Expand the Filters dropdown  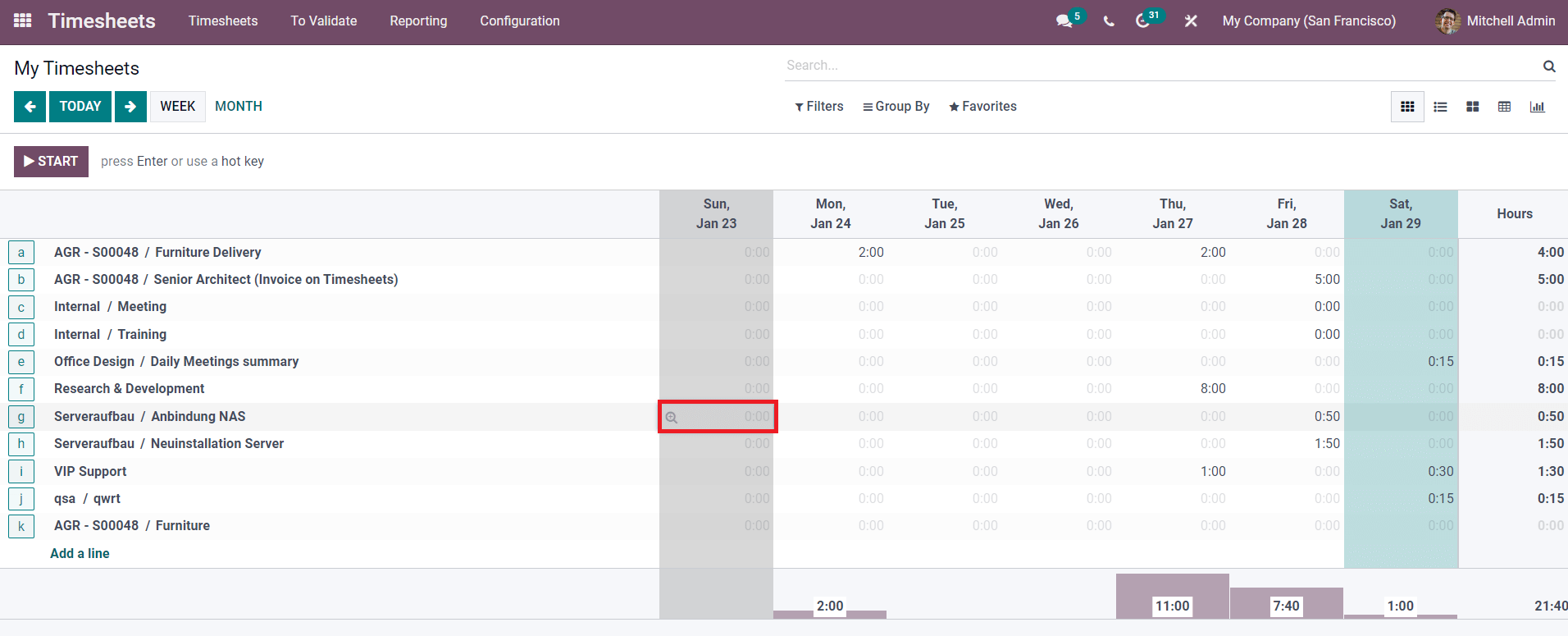coord(819,107)
